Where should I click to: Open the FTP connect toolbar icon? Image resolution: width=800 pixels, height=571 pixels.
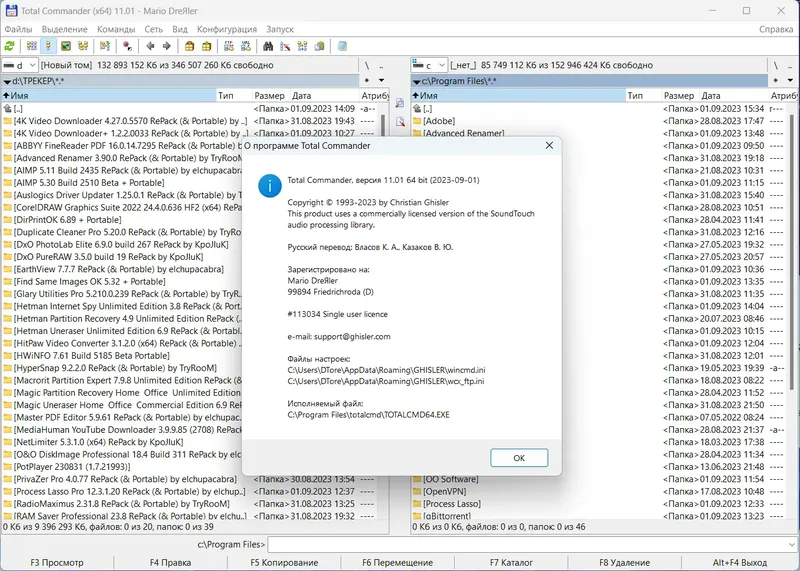click(x=229, y=46)
